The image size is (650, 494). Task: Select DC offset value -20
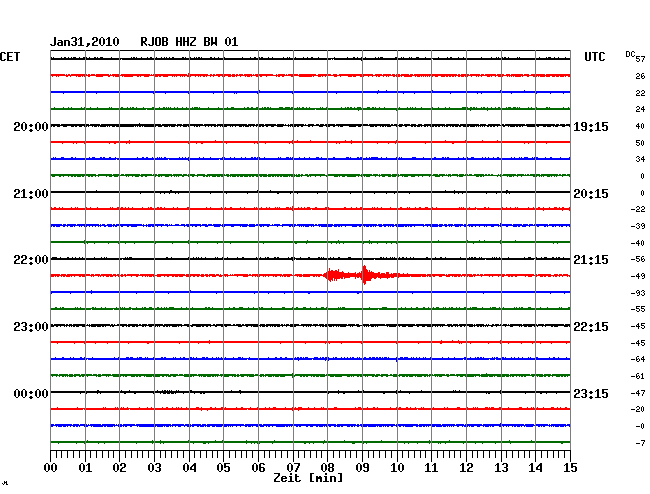tap(638, 409)
